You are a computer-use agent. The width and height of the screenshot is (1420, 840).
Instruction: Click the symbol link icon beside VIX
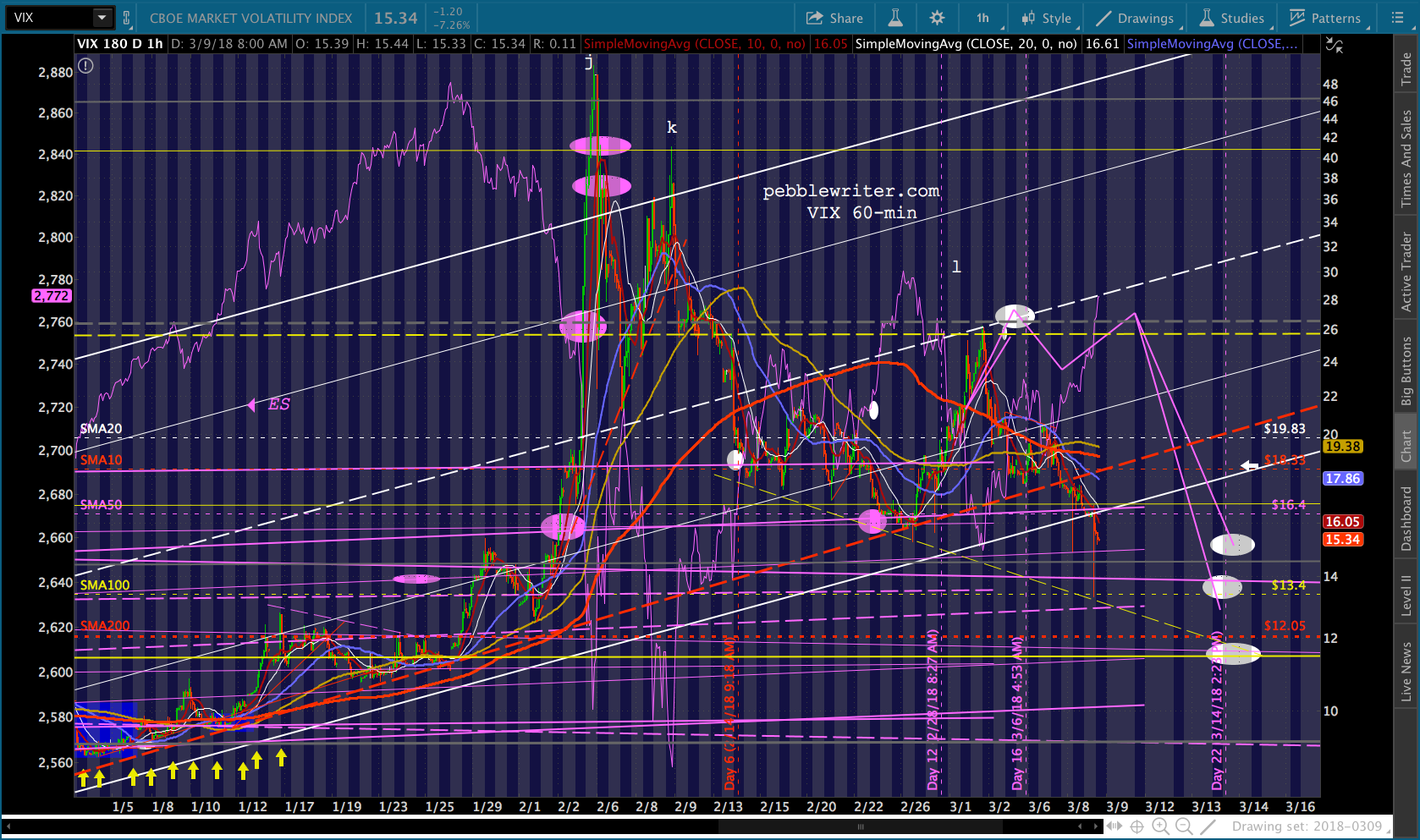click(127, 18)
